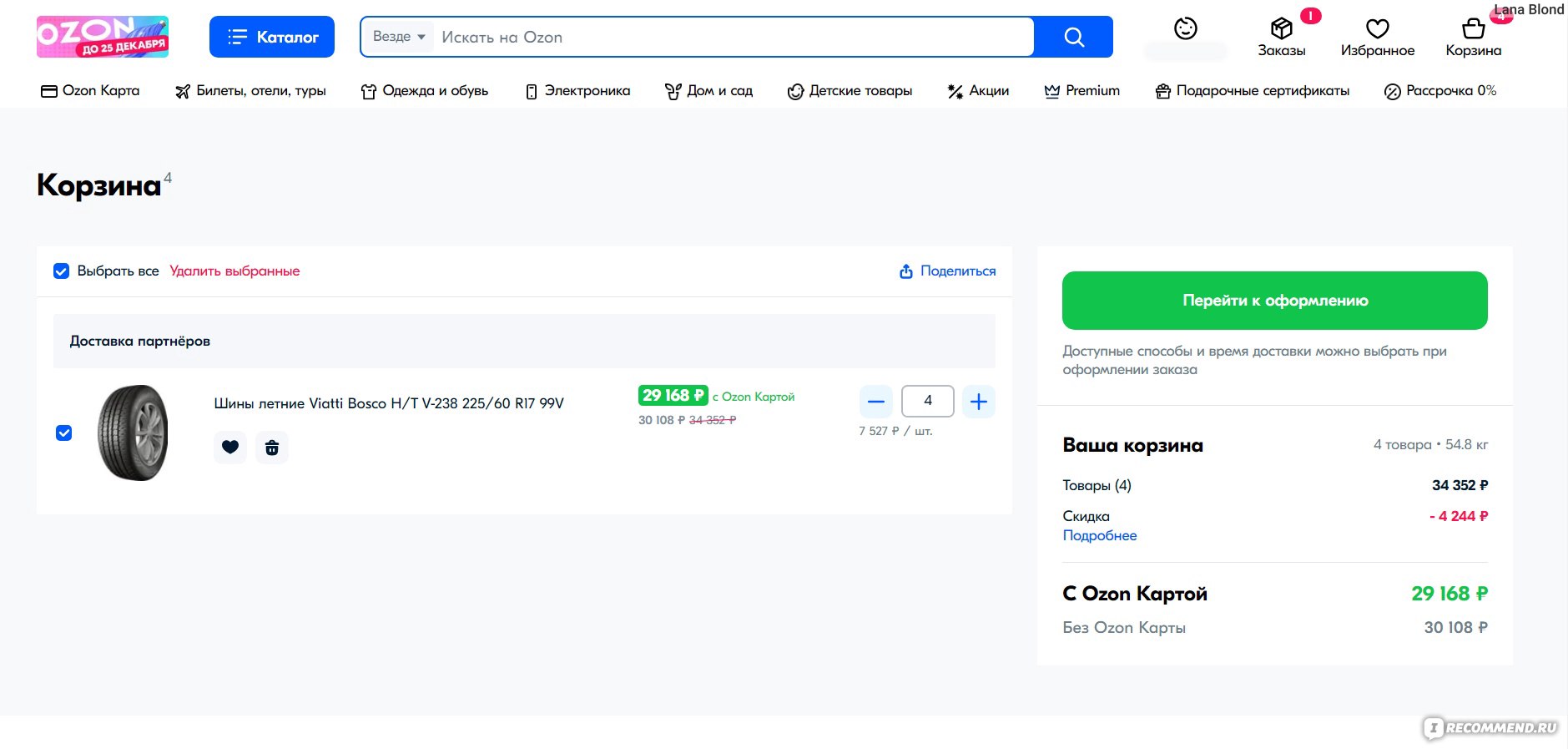Toggle the Выбрать все checkbox

click(x=61, y=271)
